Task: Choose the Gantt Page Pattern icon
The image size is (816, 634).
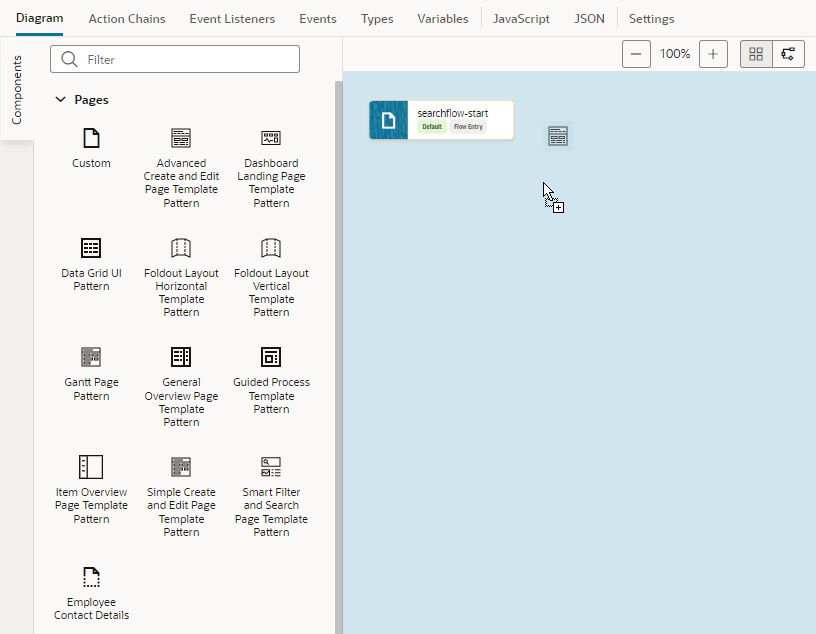Action: tap(91, 357)
